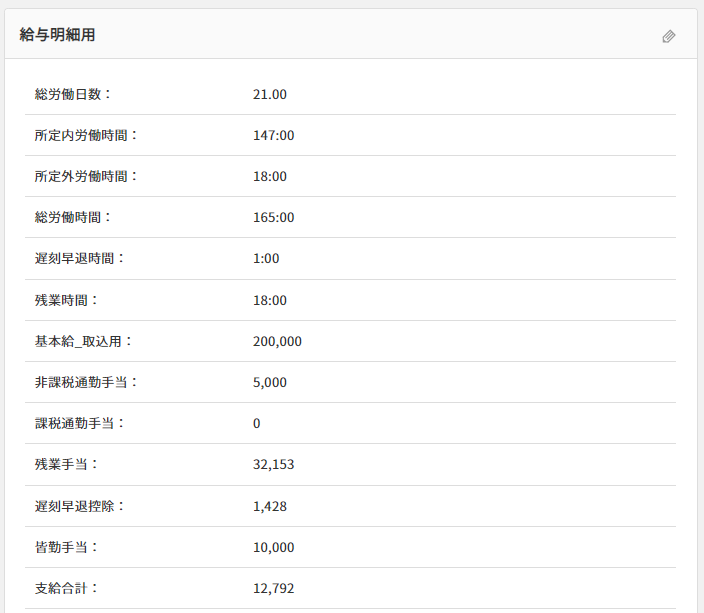Select the 総労働時間 value 165:00
This screenshot has height=613, width=704.
(x=273, y=217)
